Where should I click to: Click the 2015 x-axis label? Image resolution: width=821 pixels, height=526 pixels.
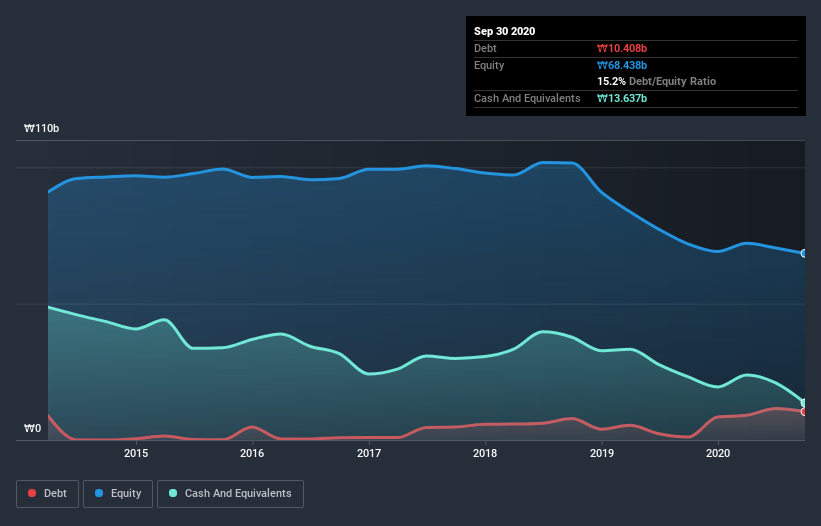tap(136, 453)
